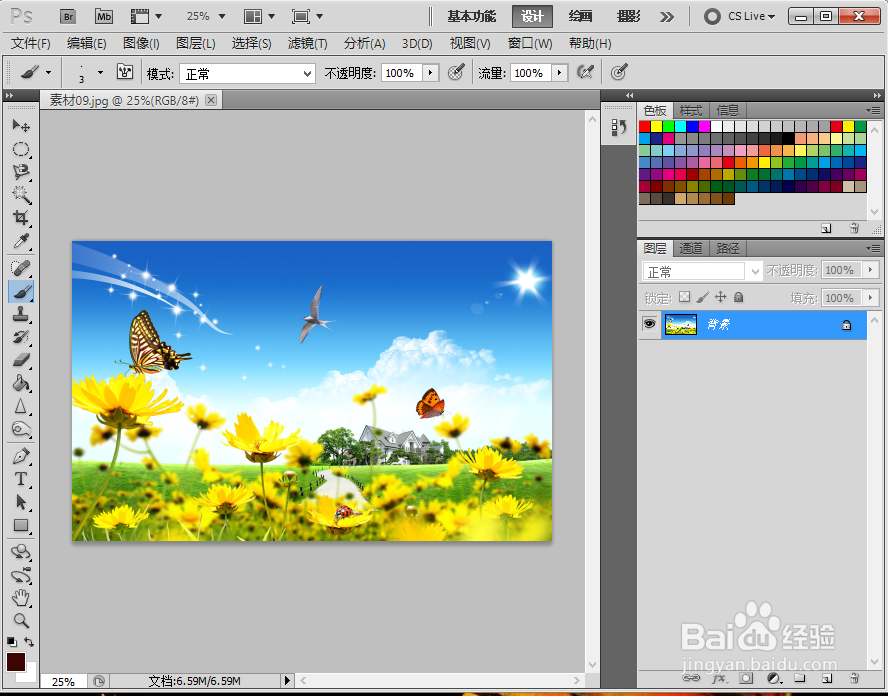888x696 pixels.
Task: Open Adobe Bridge via the Br icon
Action: [67, 16]
